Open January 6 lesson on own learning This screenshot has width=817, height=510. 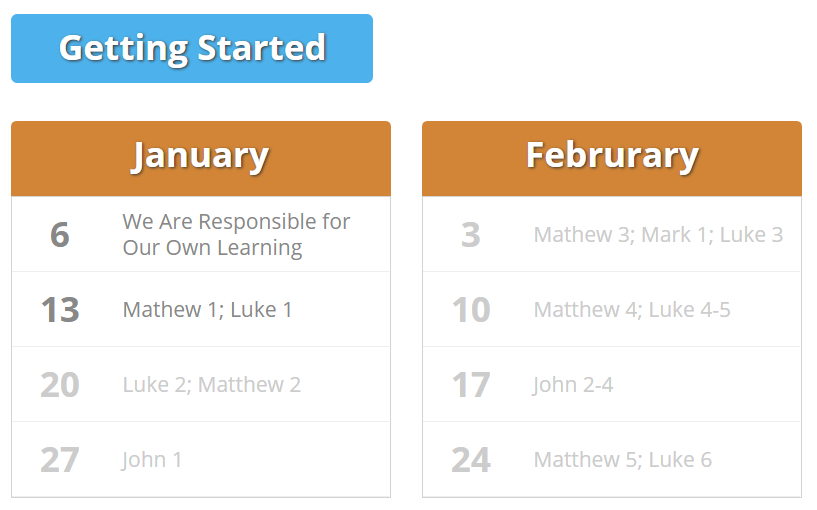[x=236, y=234]
